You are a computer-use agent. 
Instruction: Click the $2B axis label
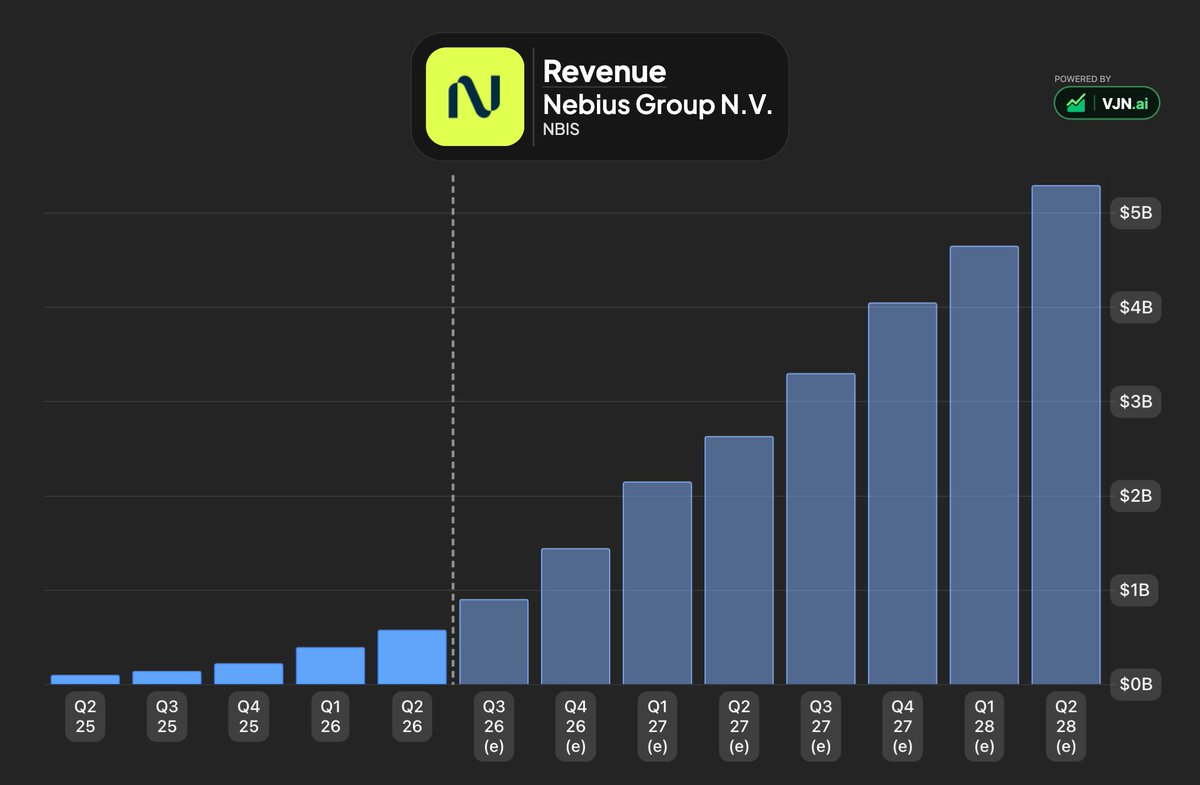pos(1136,496)
